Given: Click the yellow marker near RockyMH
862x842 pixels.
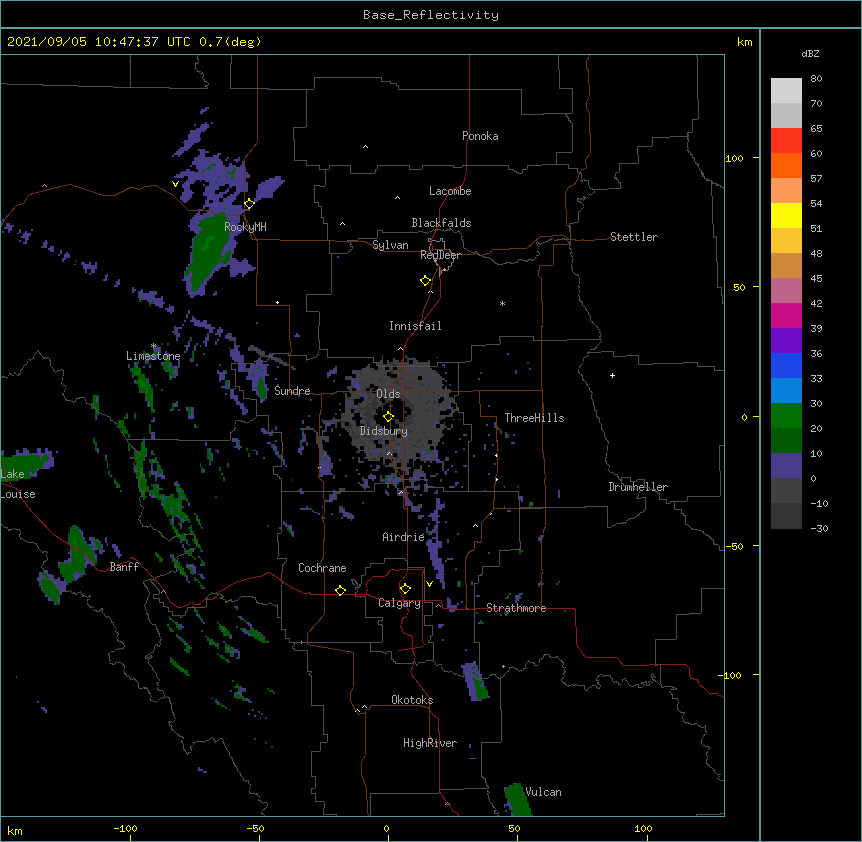Looking at the screenshot, I should 249,204.
